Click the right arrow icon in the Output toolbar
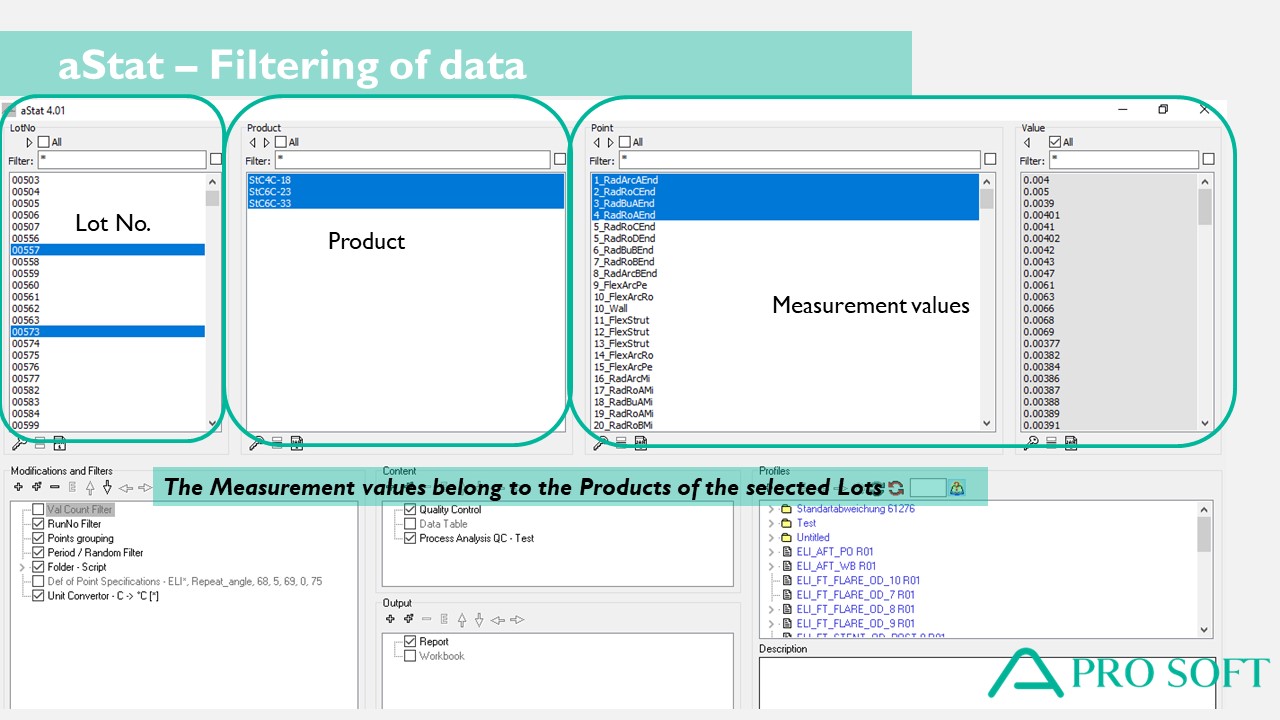The image size is (1280, 720). click(x=517, y=619)
